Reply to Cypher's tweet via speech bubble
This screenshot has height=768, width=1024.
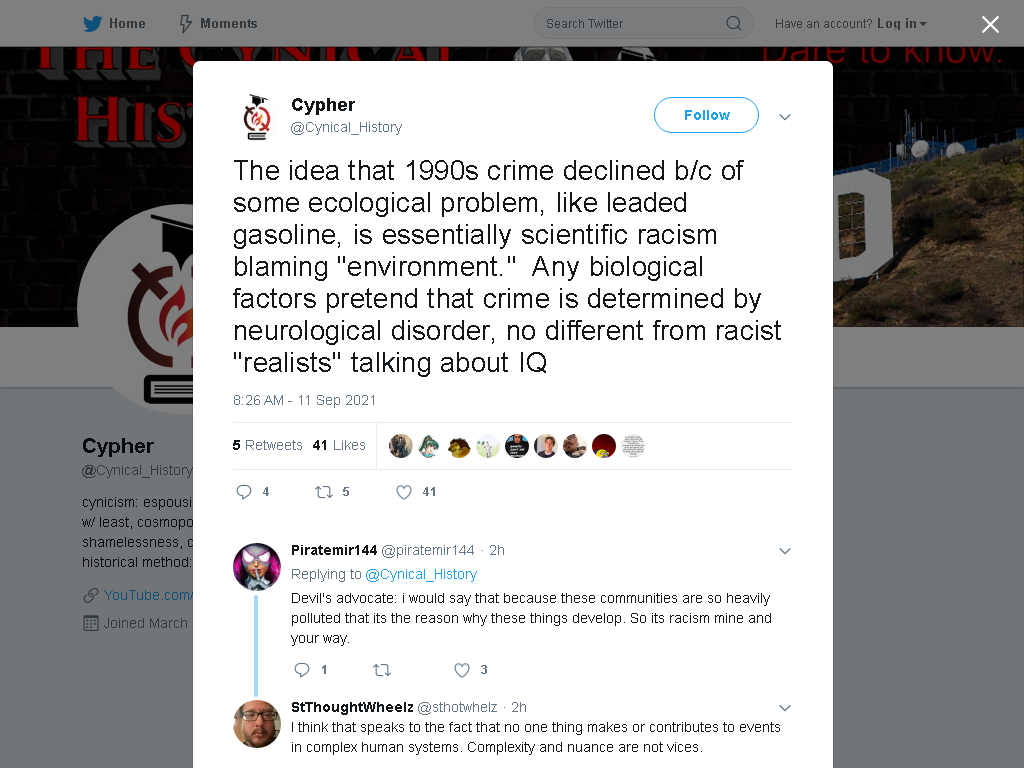[244, 492]
